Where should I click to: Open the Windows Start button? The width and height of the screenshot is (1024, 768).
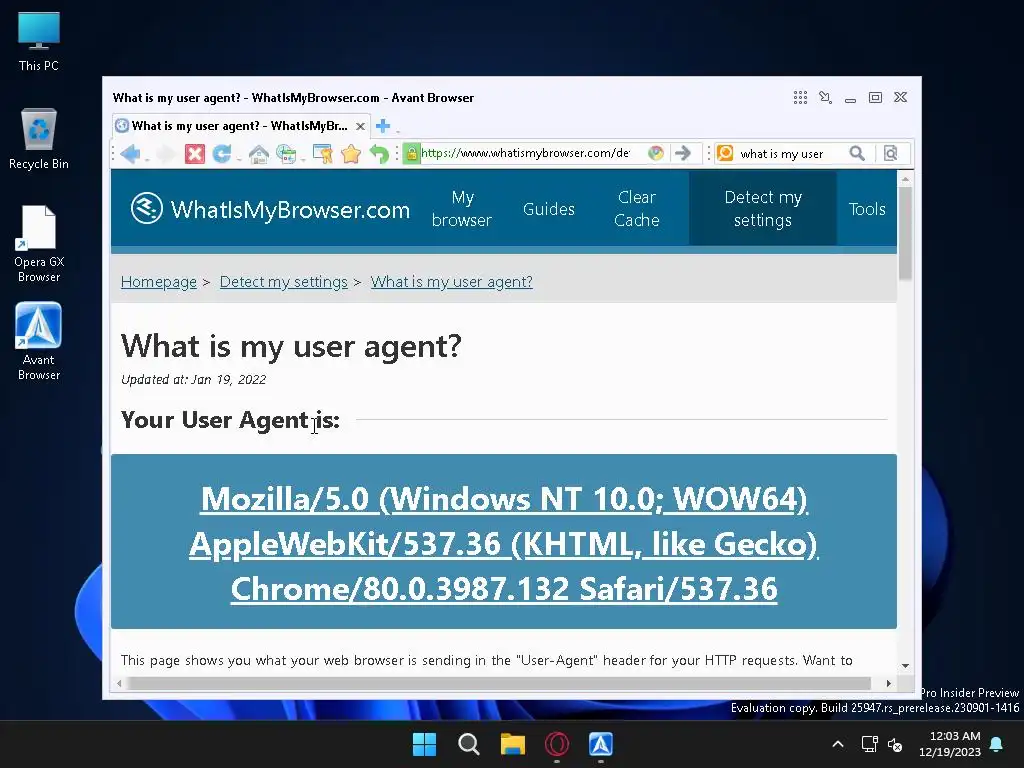coord(424,744)
